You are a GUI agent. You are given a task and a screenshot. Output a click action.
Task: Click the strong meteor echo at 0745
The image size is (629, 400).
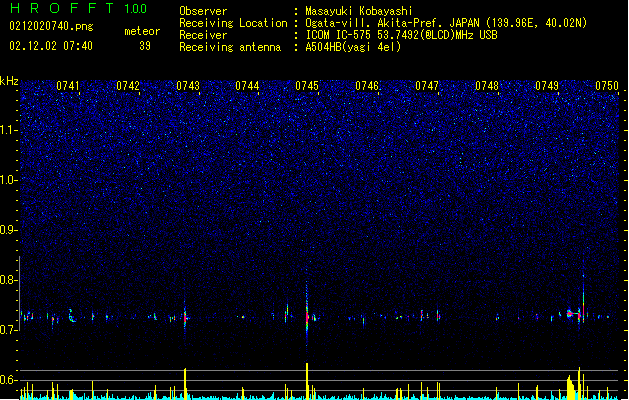pos(307,313)
